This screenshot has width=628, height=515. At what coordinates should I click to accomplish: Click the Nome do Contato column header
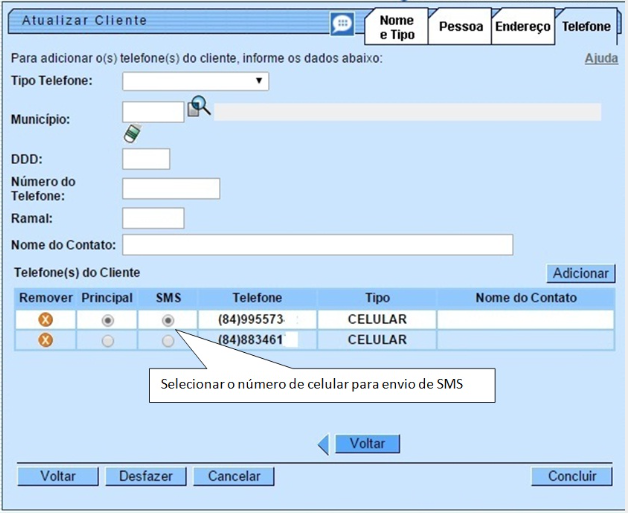coord(526,298)
